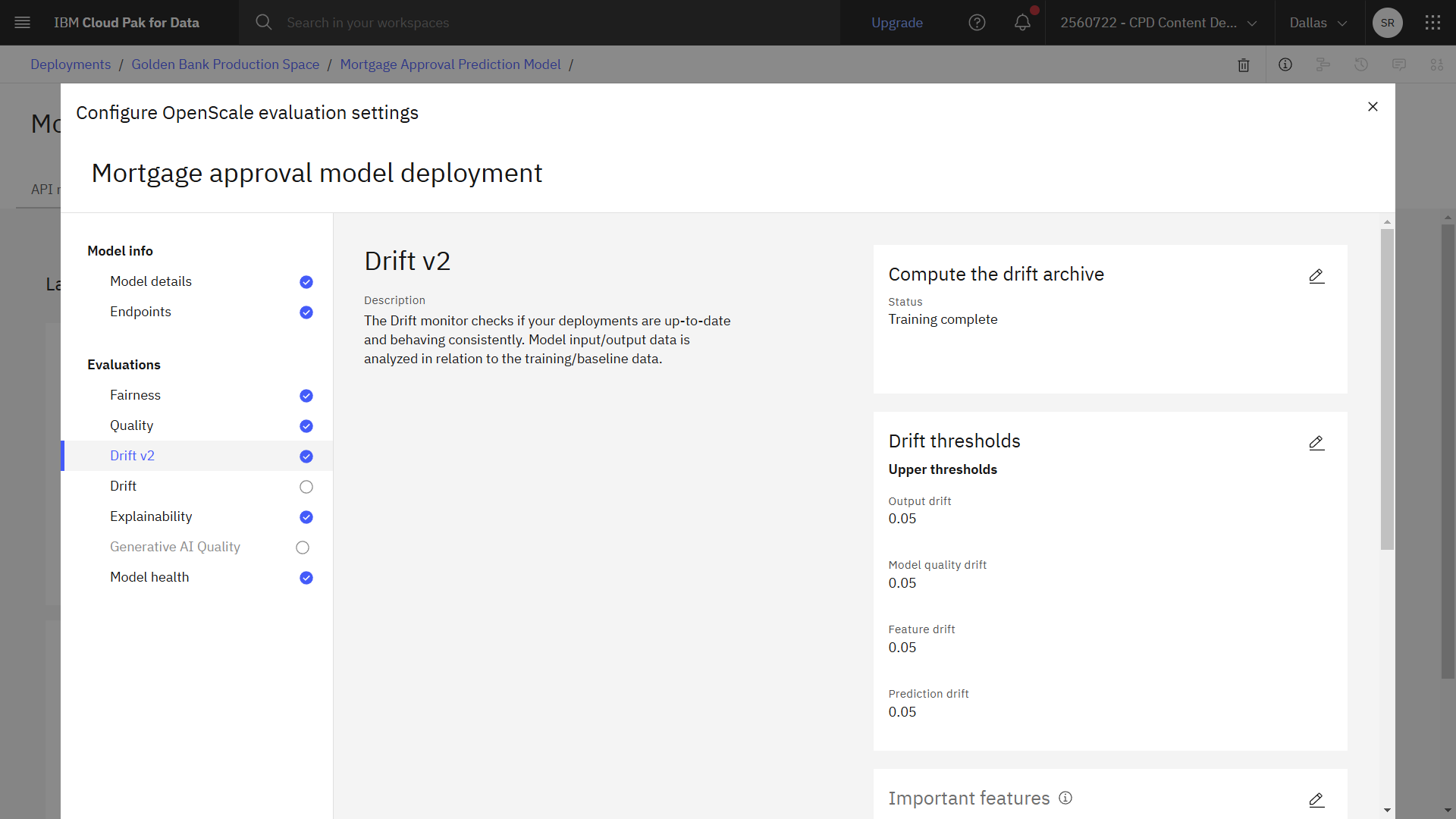
Task: Click the Endpoints completed checkmark
Action: (306, 312)
